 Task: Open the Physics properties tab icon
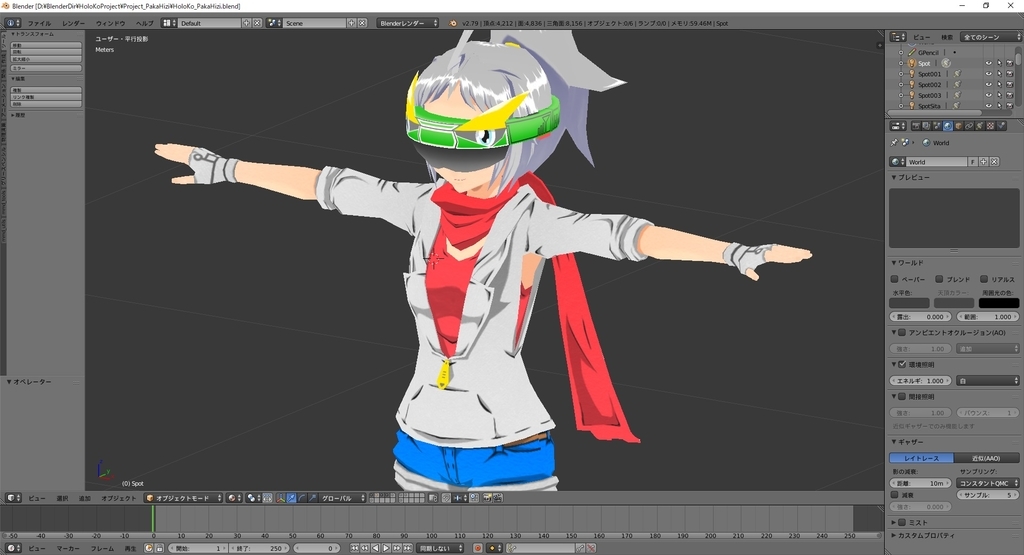[x=1001, y=126]
